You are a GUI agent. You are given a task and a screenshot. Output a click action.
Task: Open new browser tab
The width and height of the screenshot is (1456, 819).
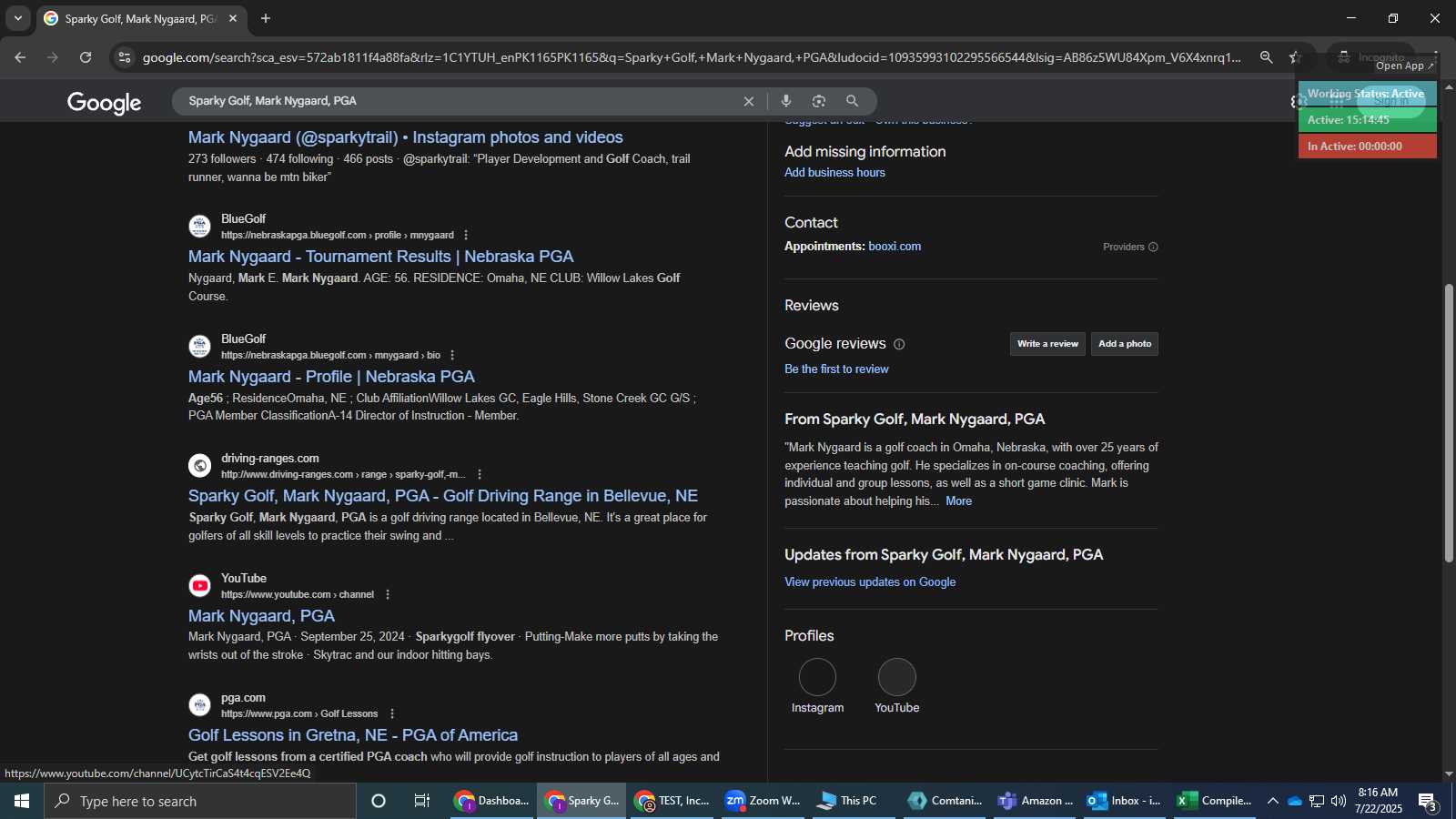click(266, 18)
